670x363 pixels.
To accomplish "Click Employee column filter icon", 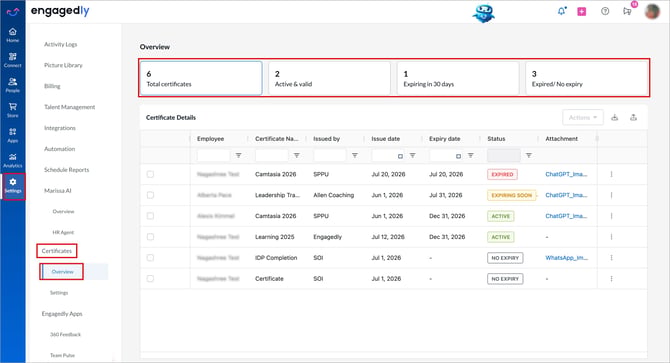I will pyautogui.click(x=238, y=155).
